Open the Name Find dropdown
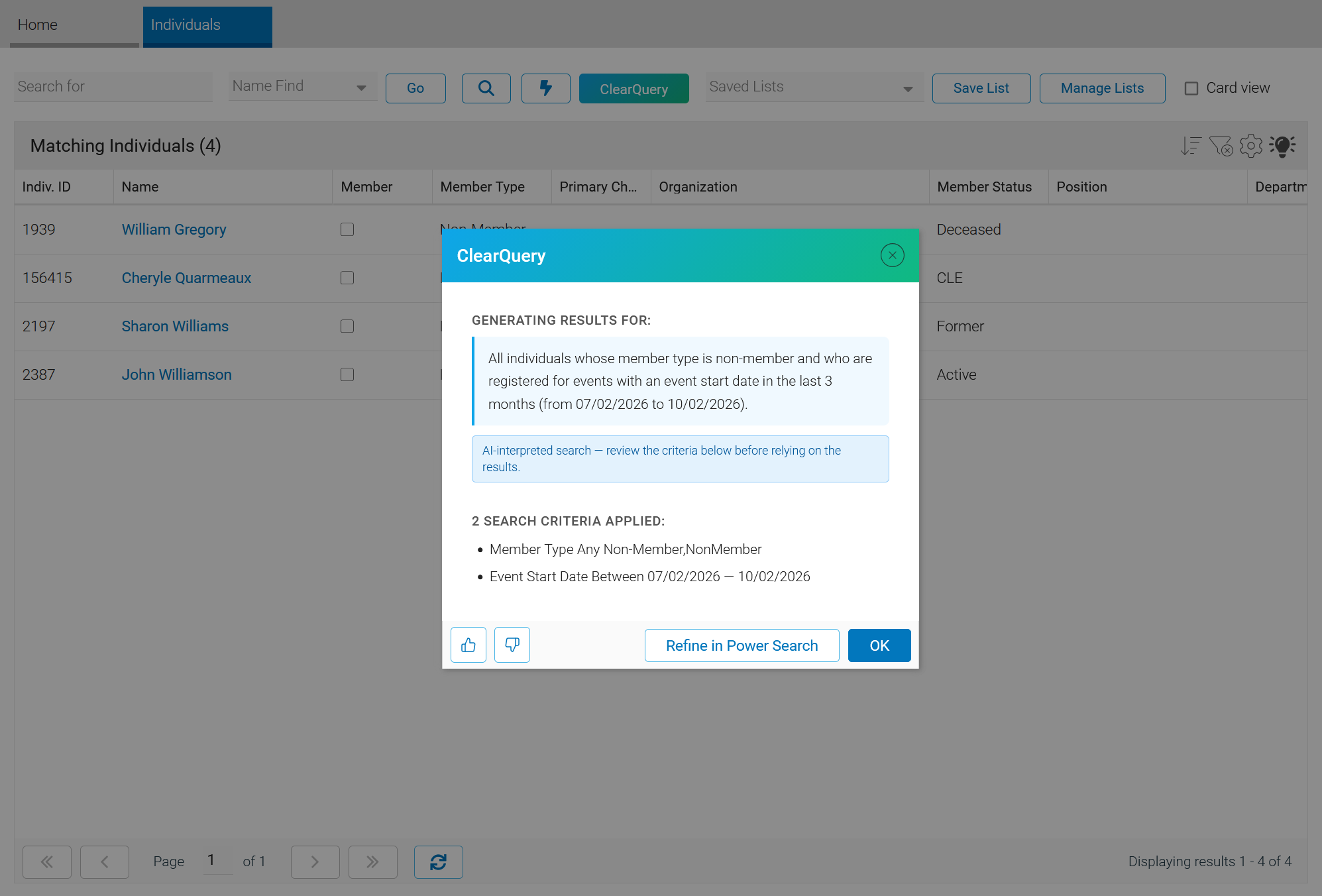 303,87
